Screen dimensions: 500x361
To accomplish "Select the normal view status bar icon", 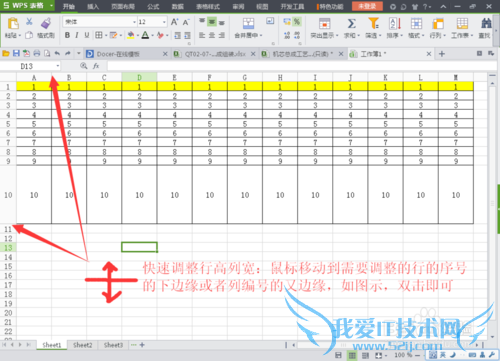I will coord(352,355).
